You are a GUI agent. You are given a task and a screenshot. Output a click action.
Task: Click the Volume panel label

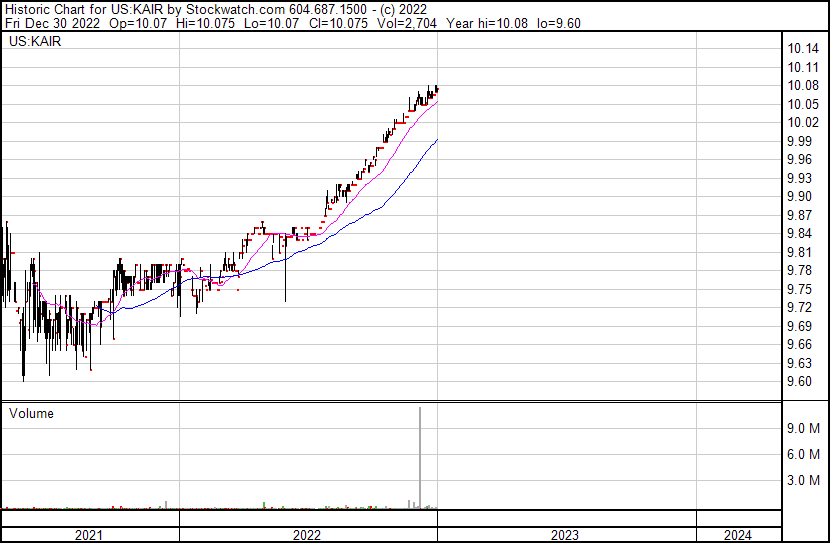pos(31,413)
